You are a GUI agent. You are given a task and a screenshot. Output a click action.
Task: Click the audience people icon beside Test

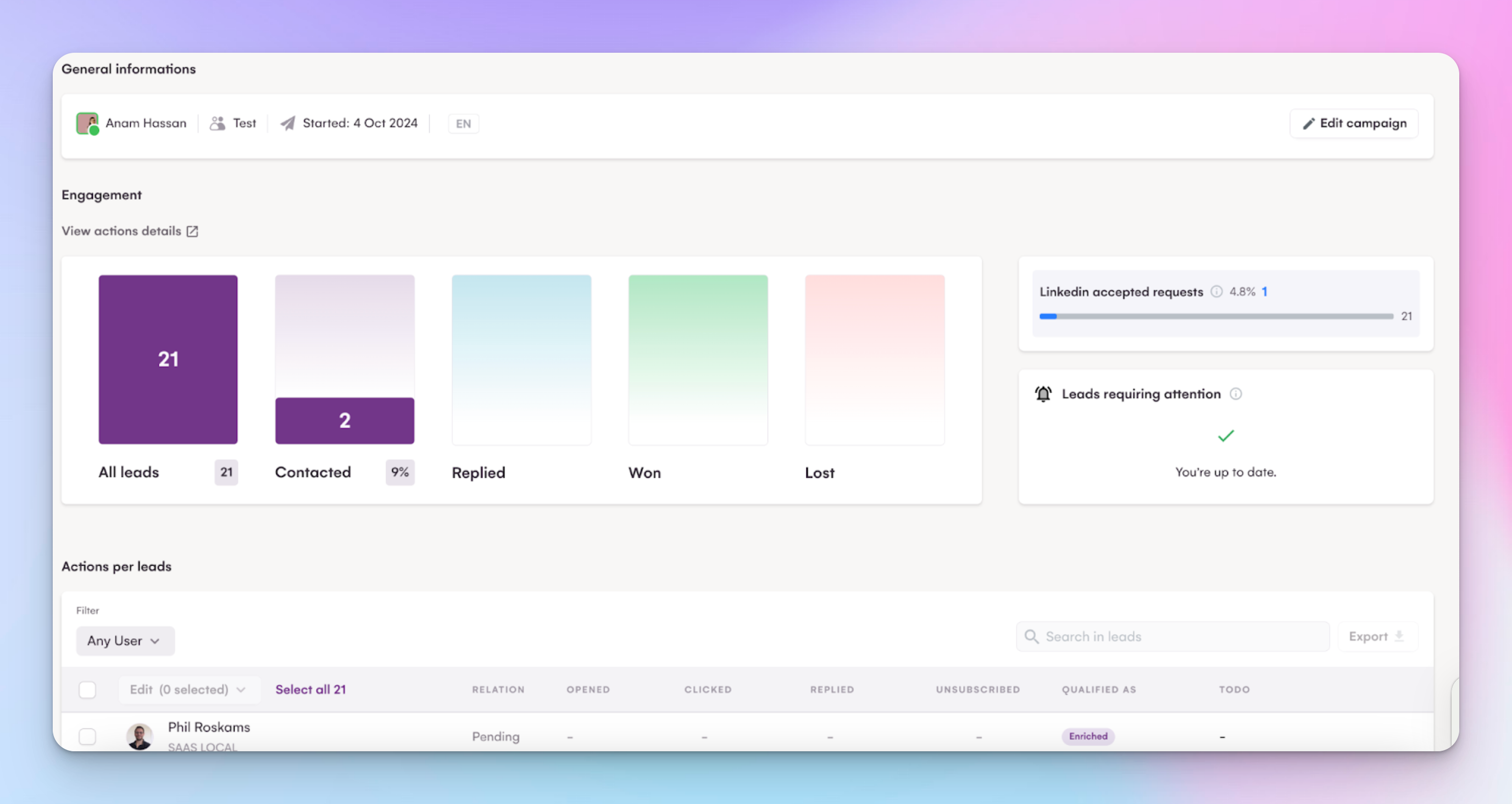[217, 123]
